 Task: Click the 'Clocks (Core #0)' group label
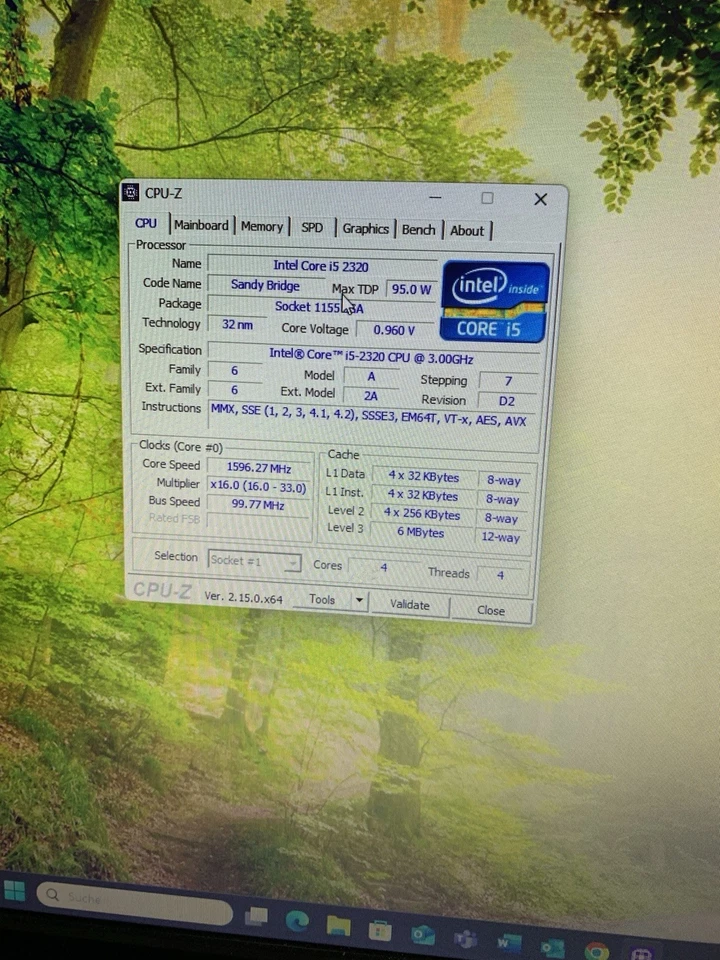click(x=181, y=446)
